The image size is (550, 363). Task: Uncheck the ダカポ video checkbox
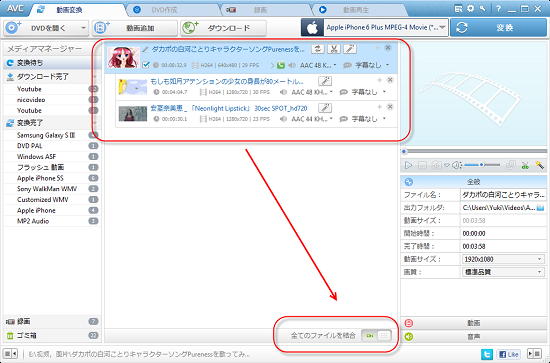[x=146, y=65]
